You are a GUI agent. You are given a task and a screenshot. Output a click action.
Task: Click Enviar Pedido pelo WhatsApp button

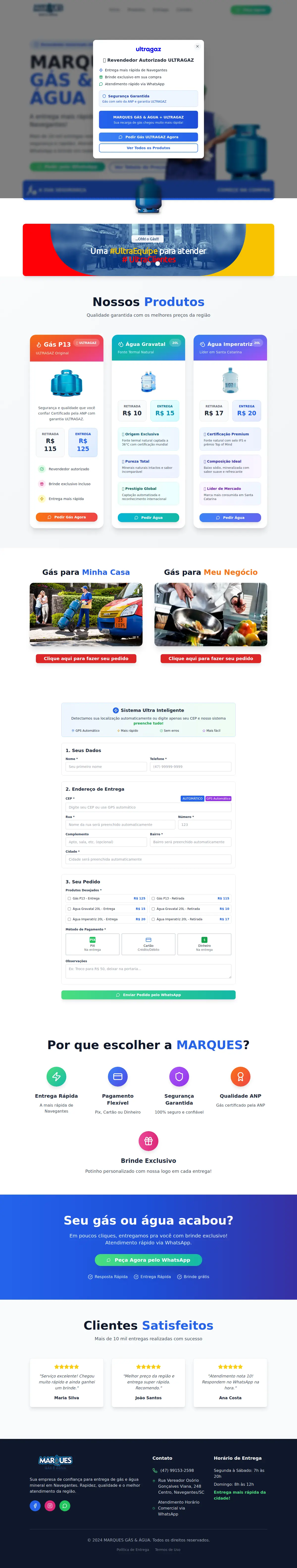tap(148, 995)
